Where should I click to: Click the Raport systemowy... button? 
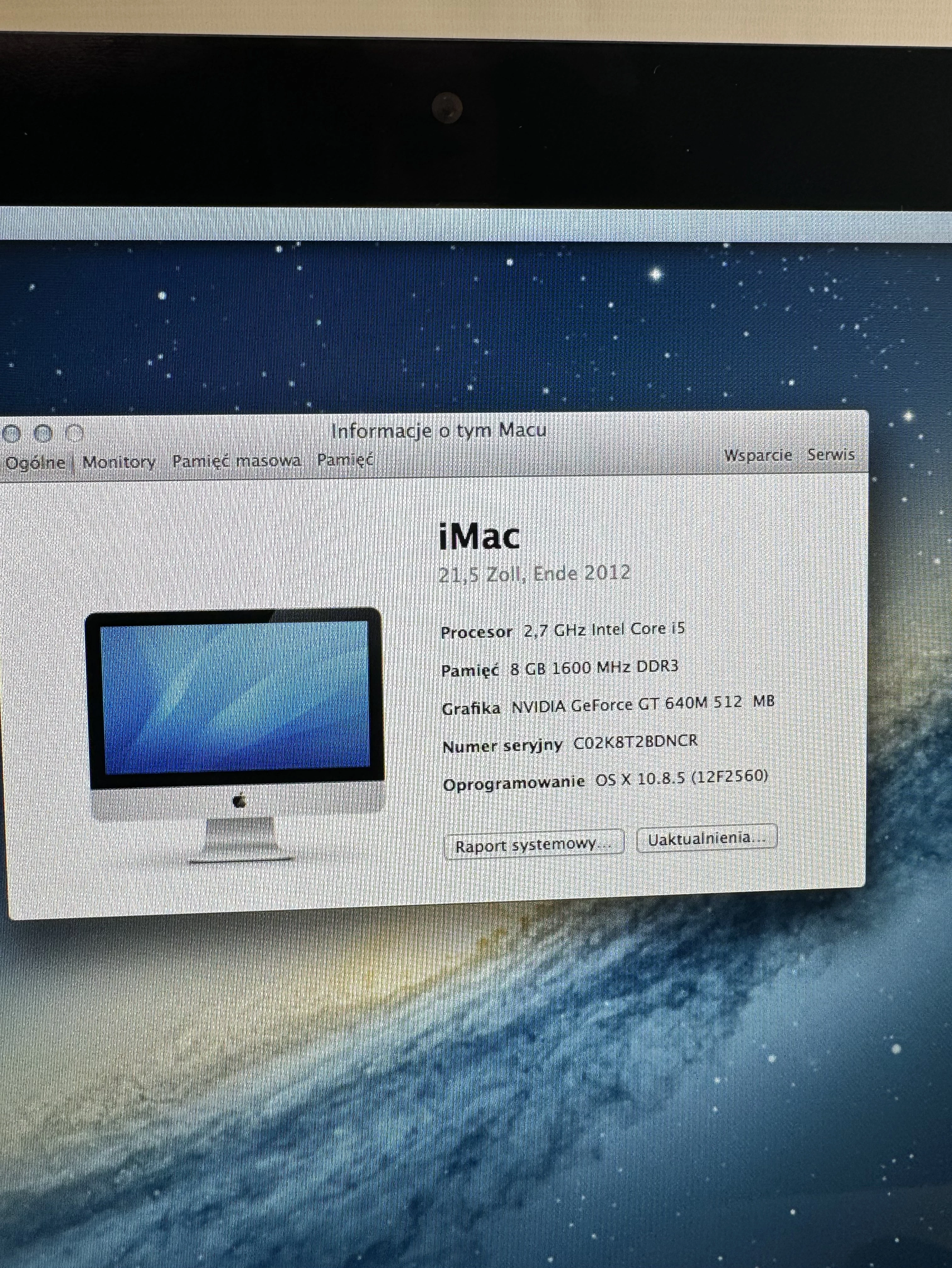coord(534,845)
